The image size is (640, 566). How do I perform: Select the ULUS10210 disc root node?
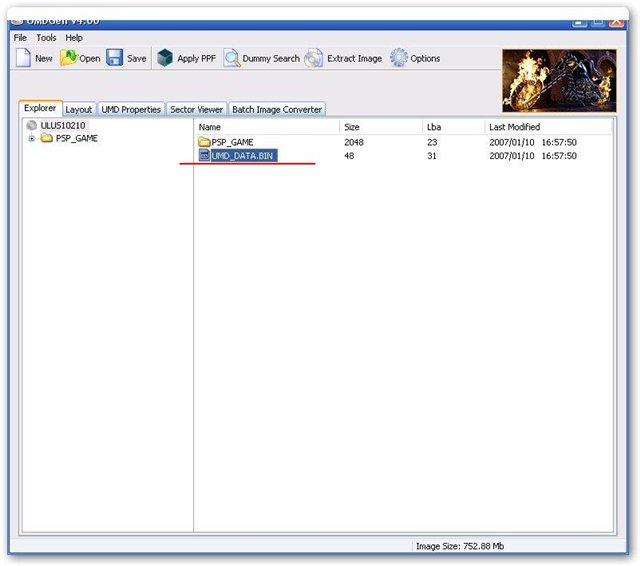[x=62, y=126]
